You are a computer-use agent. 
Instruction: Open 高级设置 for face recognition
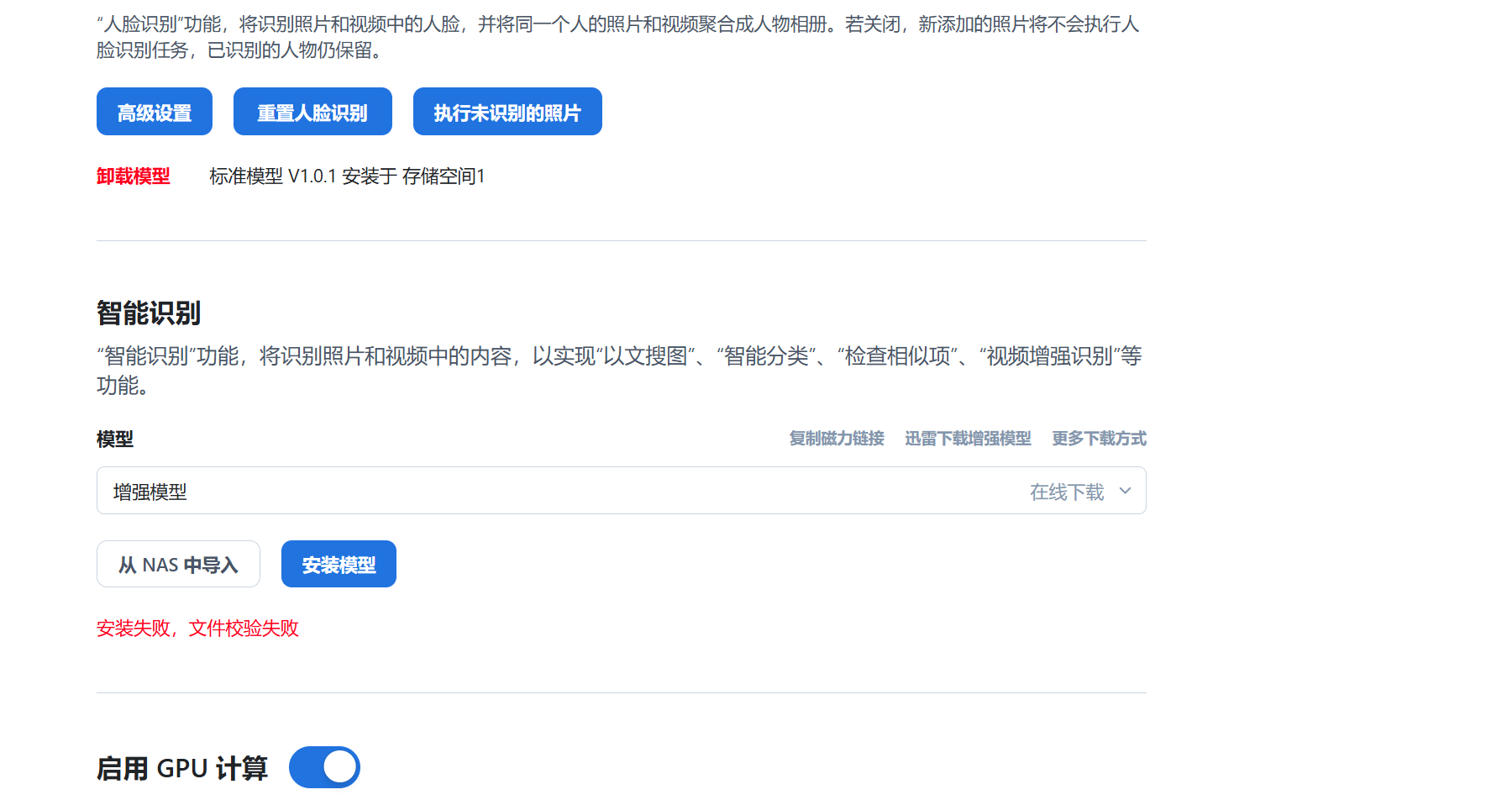[155, 112]
